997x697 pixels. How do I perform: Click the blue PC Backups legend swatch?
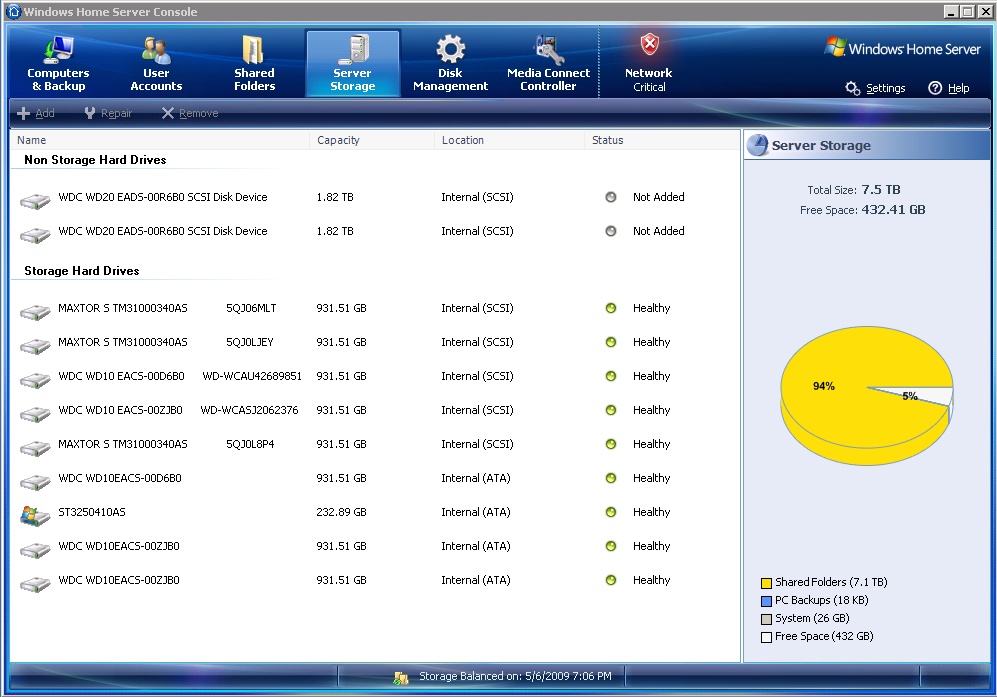pyautogui.click(x=766, y=601)
